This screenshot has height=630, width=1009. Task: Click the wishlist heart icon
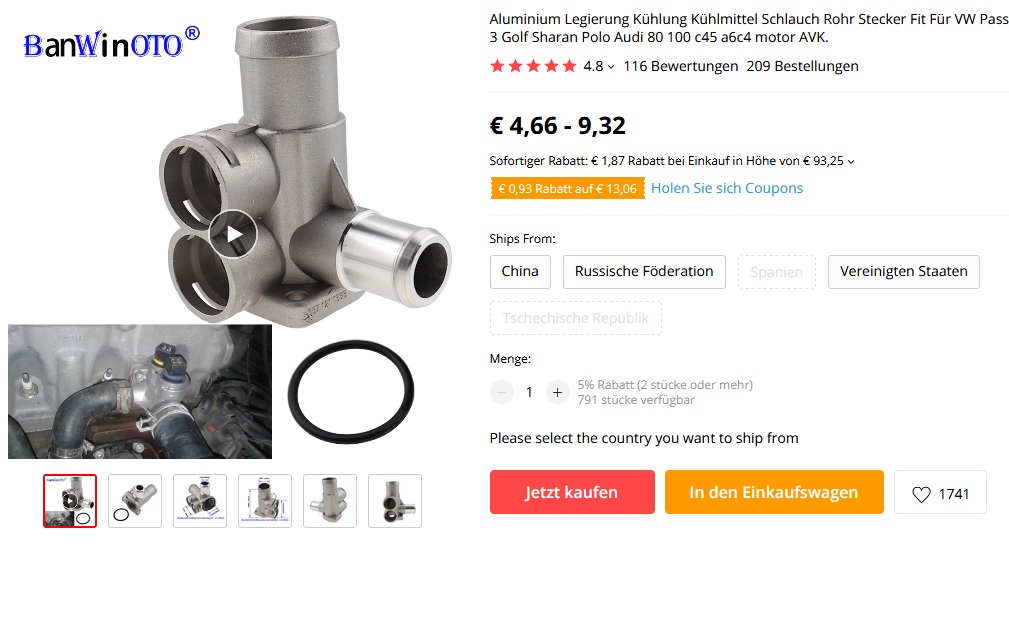[x=921, y=494]
